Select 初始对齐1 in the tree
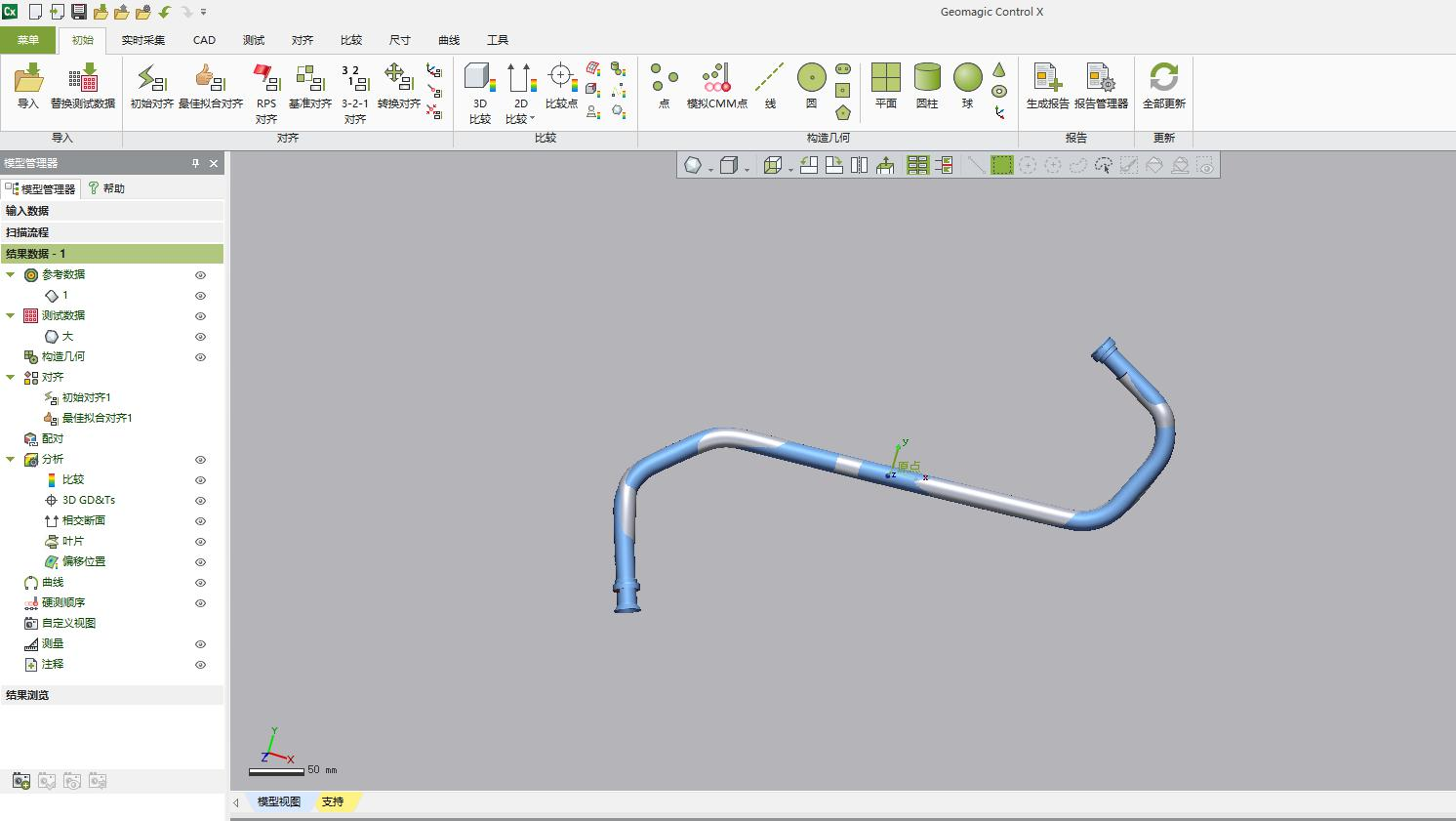1456x821 pixels. [x=86, y=397]
